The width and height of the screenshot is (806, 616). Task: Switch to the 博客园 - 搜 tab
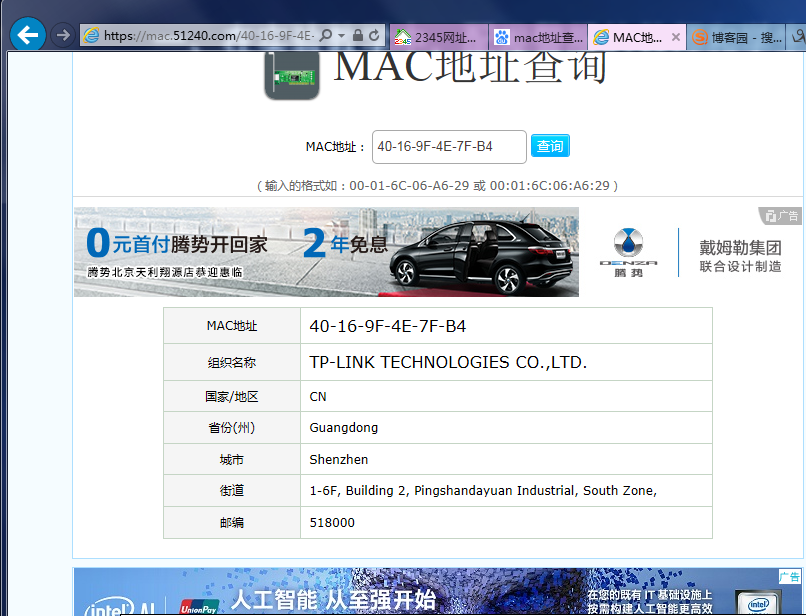tap(737, 37)
